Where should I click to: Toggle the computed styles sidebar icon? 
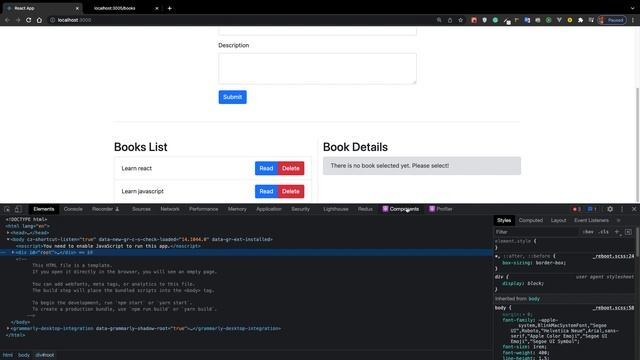[628, 232]
